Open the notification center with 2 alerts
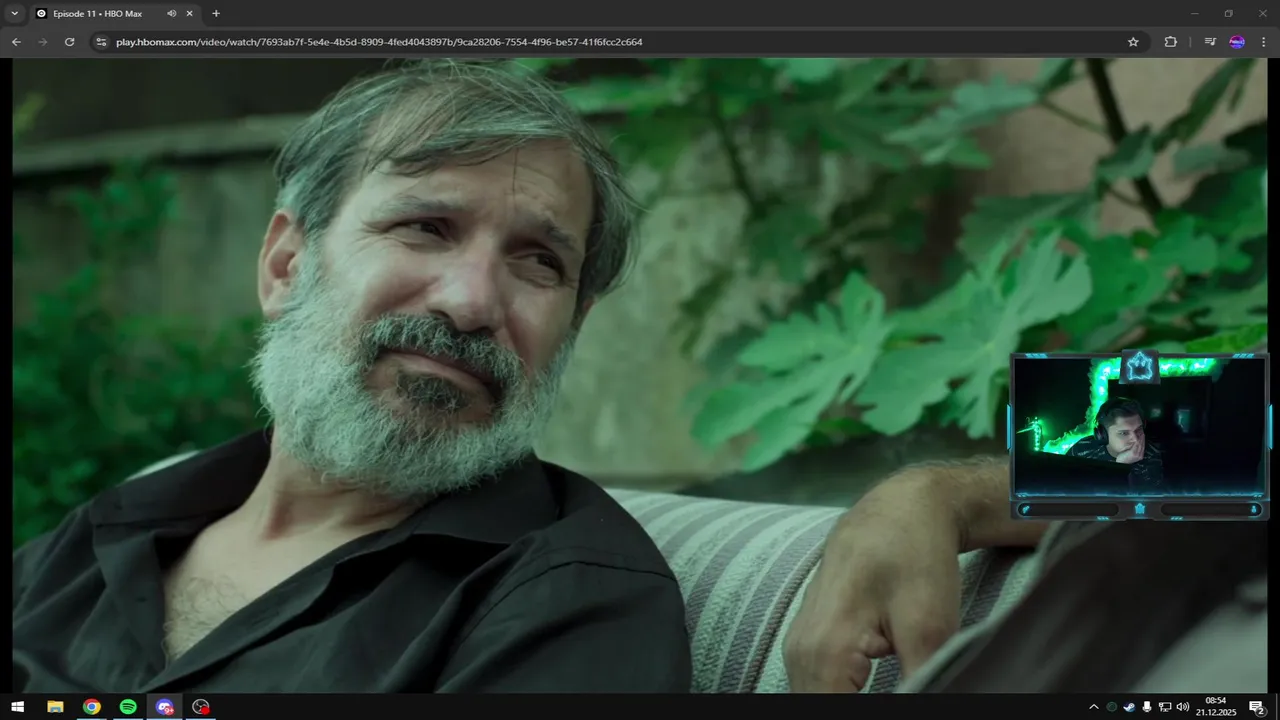This screenshot has height=720, width=1280. click(x=1257, y=707)
